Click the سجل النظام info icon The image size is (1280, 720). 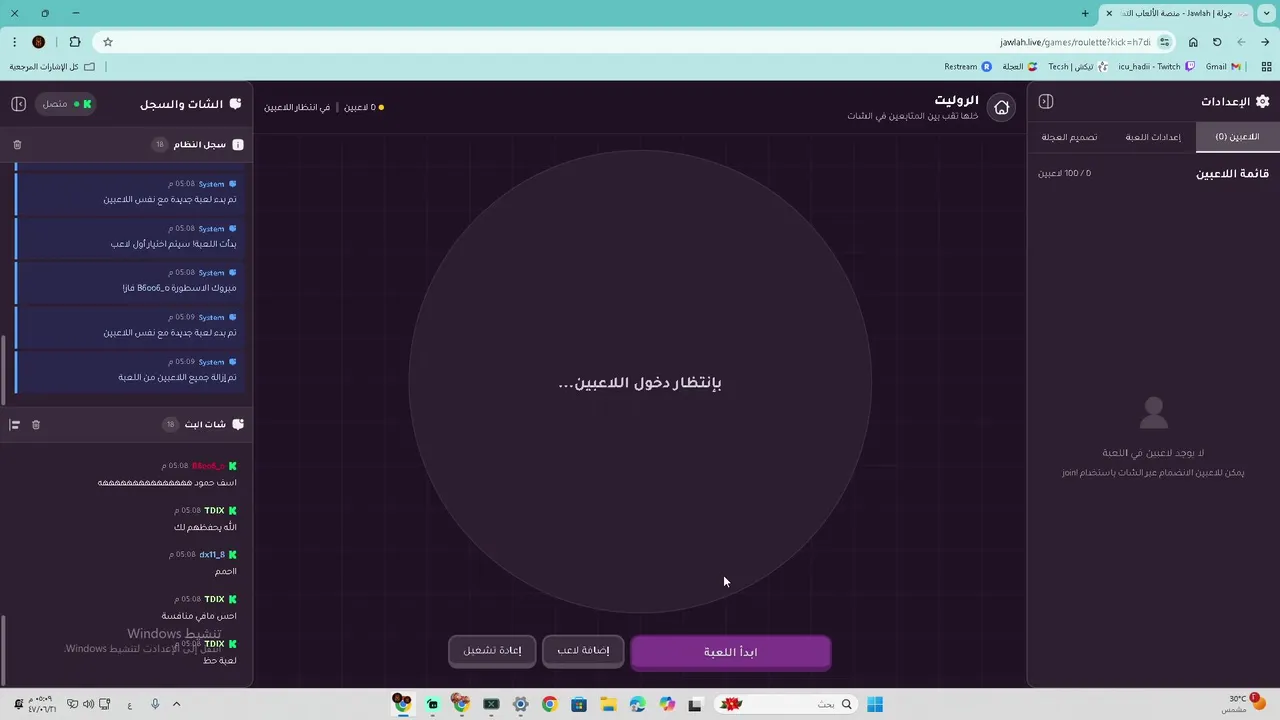pos(238,145)
